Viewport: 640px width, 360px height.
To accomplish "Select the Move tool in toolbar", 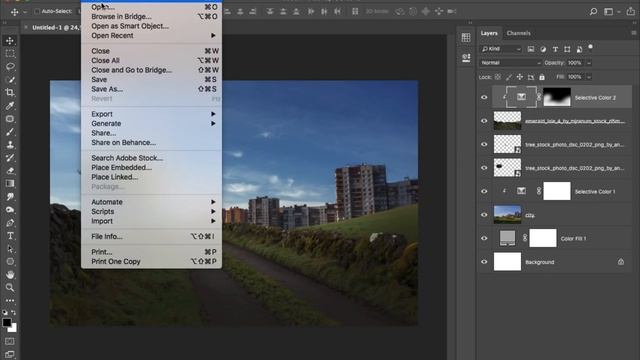I will pyautogui.click(x=10, y=41).
